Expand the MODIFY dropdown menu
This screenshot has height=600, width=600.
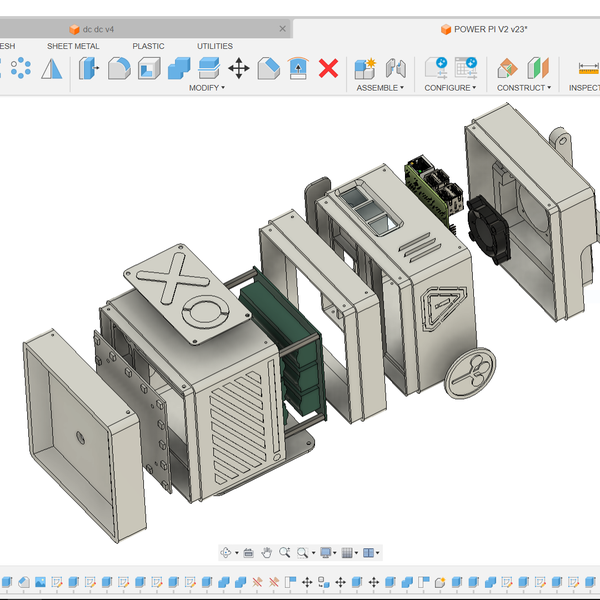(x=207, y=88)
